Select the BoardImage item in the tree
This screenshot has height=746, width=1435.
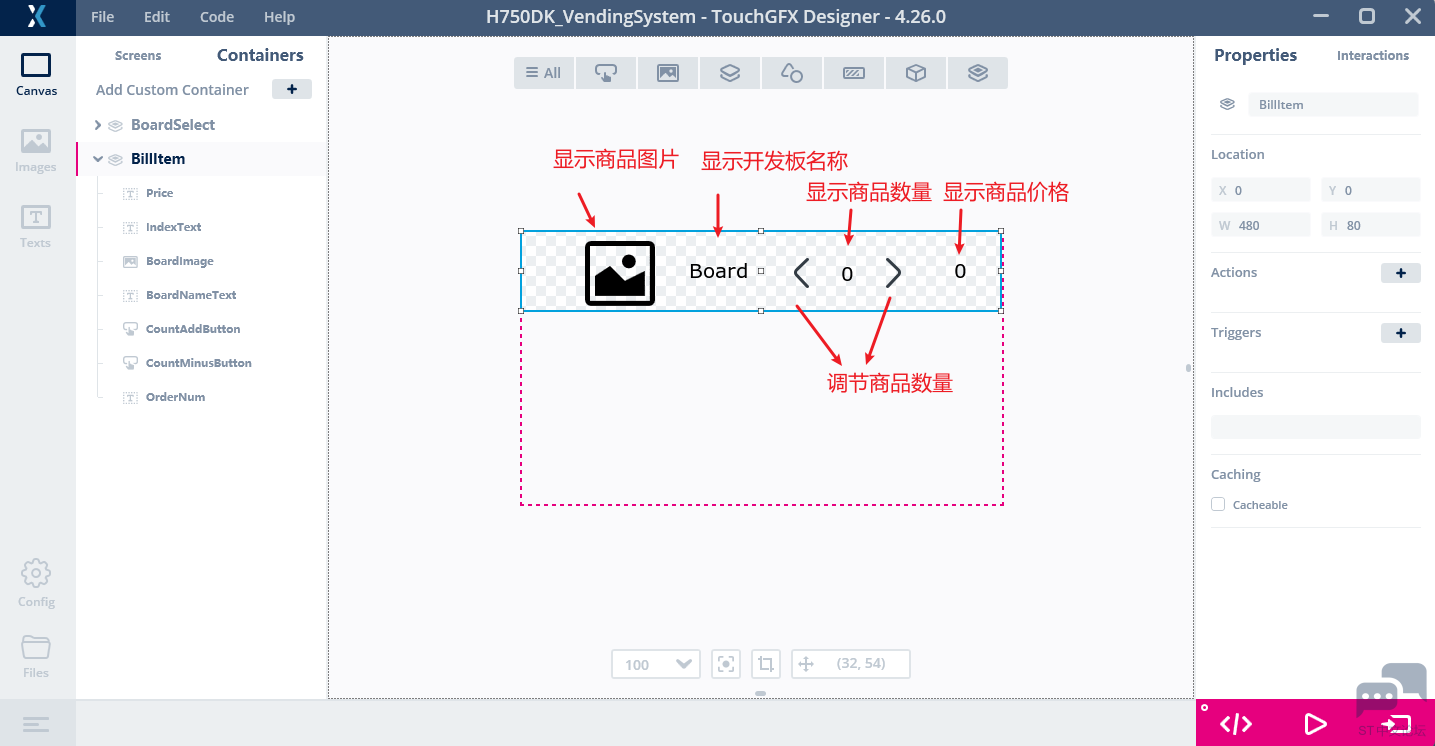(x=179, y=261)
